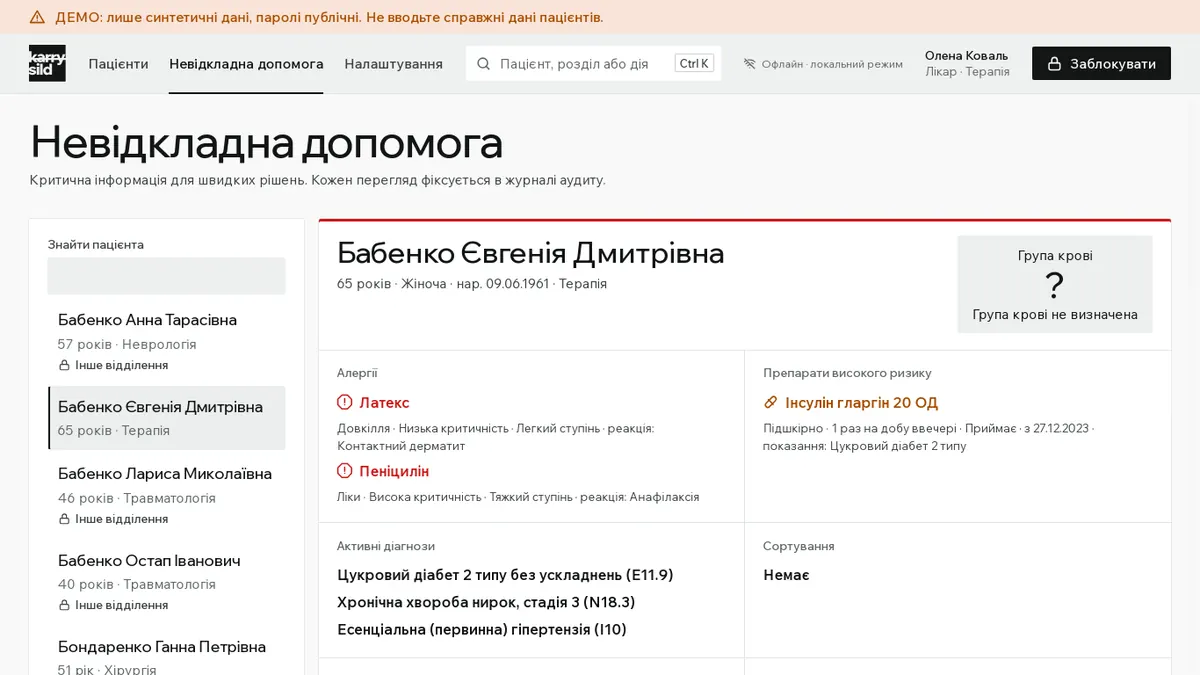Viewport: 1200px width, 675px height.
Task: Click the Анафілаксія penicillin reaction details
Action: (x=518, y=497)
